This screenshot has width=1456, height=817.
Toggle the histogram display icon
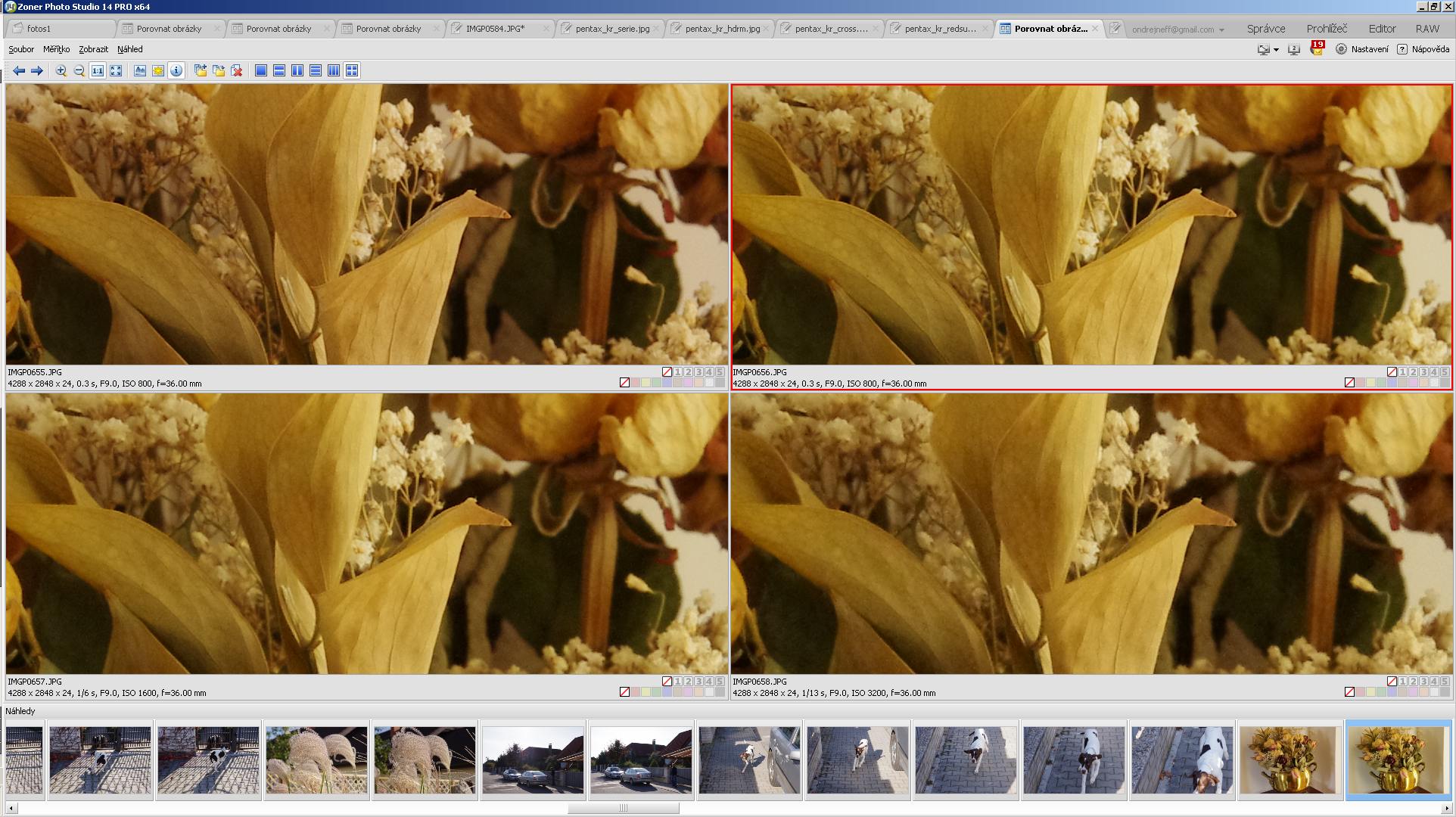(140, 70)
